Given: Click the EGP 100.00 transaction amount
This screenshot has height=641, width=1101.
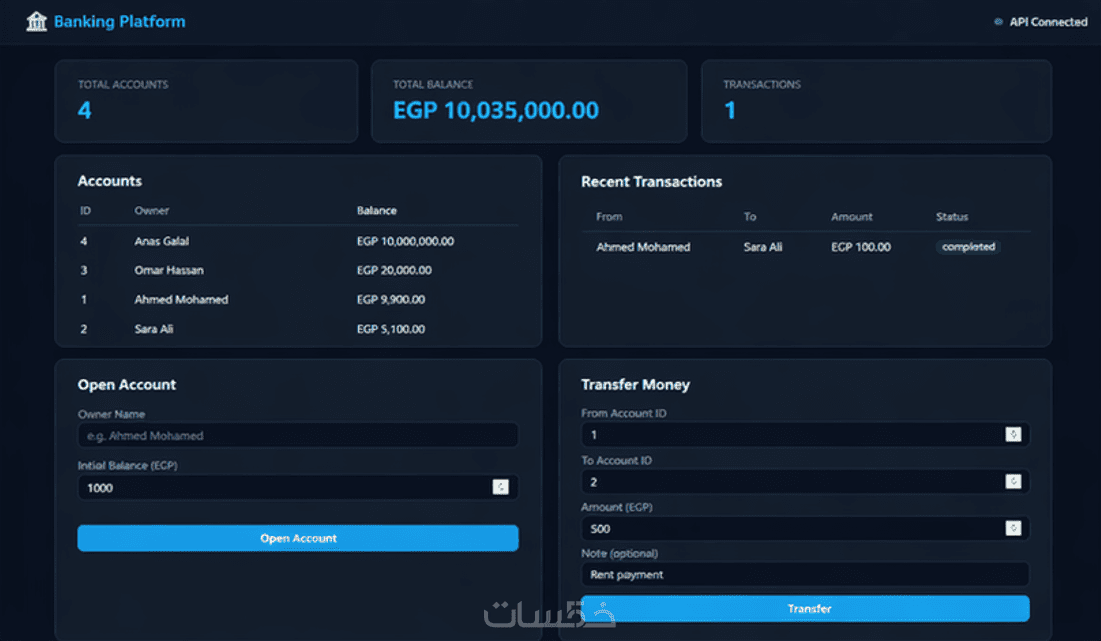Looking at the screenshot, I should click(861, 247).
